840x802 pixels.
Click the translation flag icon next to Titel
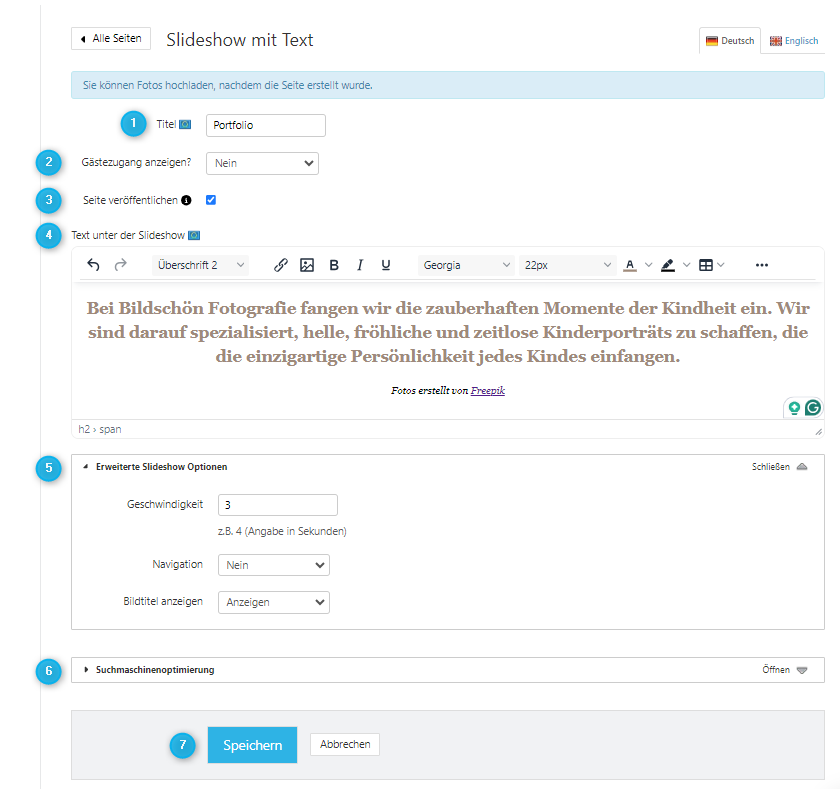(x=185, y=124)
